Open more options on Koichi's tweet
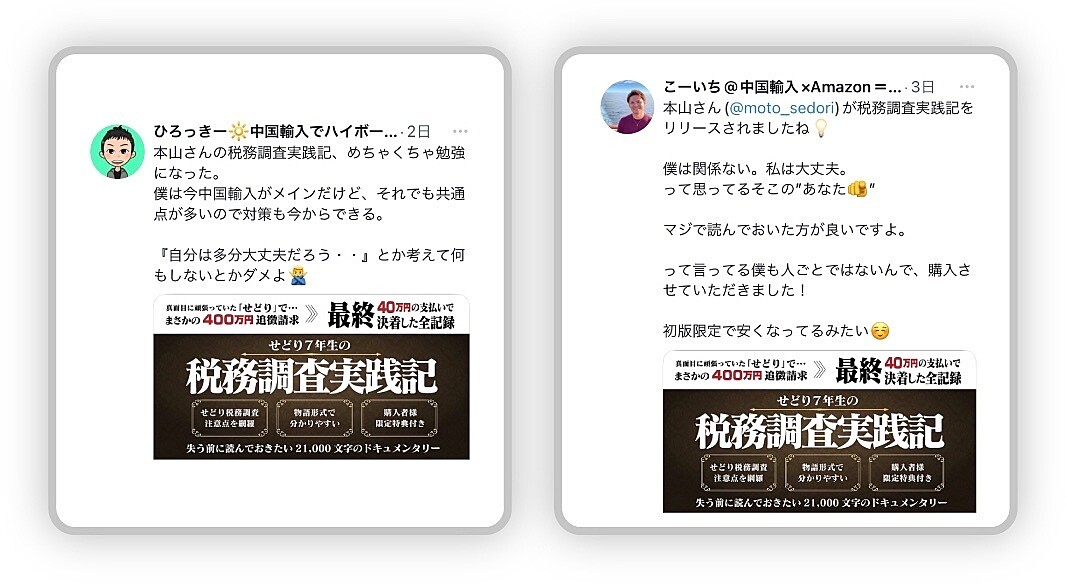Screen dimensions: 1066x583 coord(967,86)
